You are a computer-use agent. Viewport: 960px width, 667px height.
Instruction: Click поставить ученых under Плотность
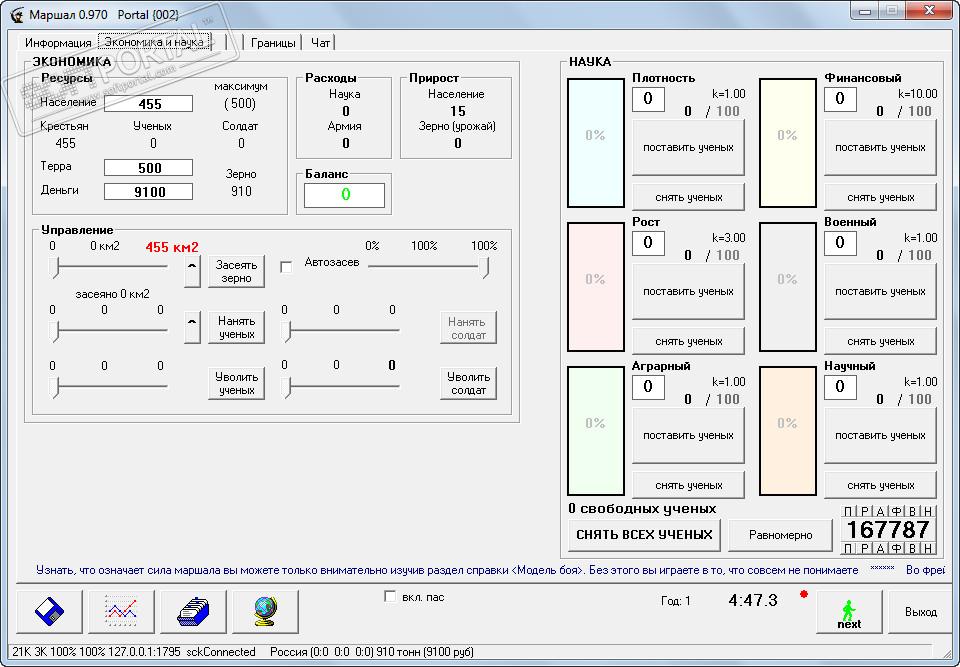pos(688,147)
